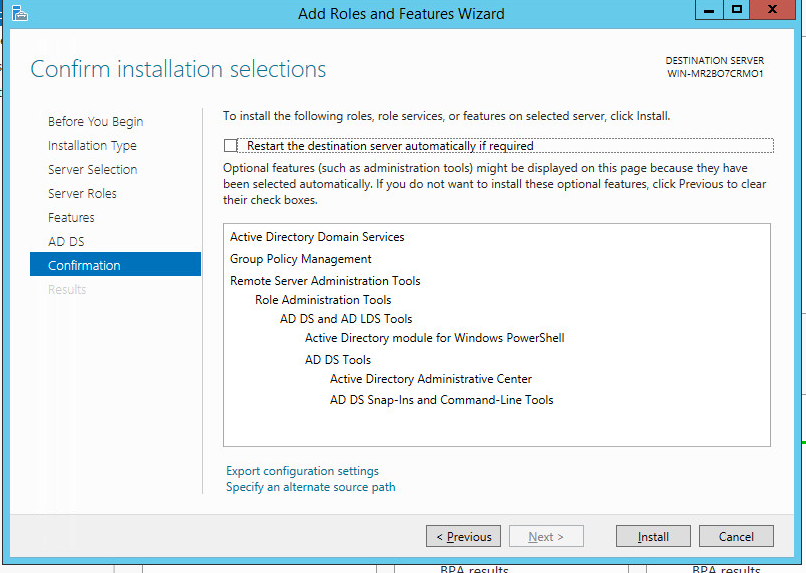806x573 pixels.
Task: Maximize the wizard window
Action: pos(737,10)
